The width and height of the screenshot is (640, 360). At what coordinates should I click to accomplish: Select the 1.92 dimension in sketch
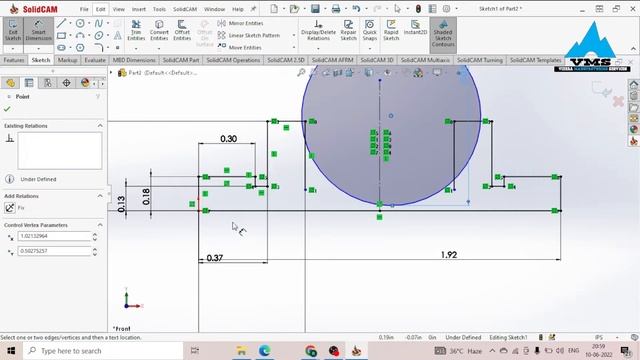tap(449, 255)
